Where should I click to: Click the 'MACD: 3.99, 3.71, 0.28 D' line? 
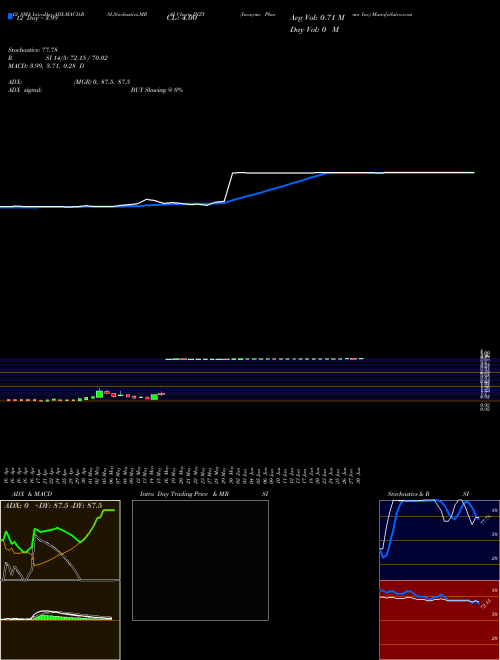(46, 66)
